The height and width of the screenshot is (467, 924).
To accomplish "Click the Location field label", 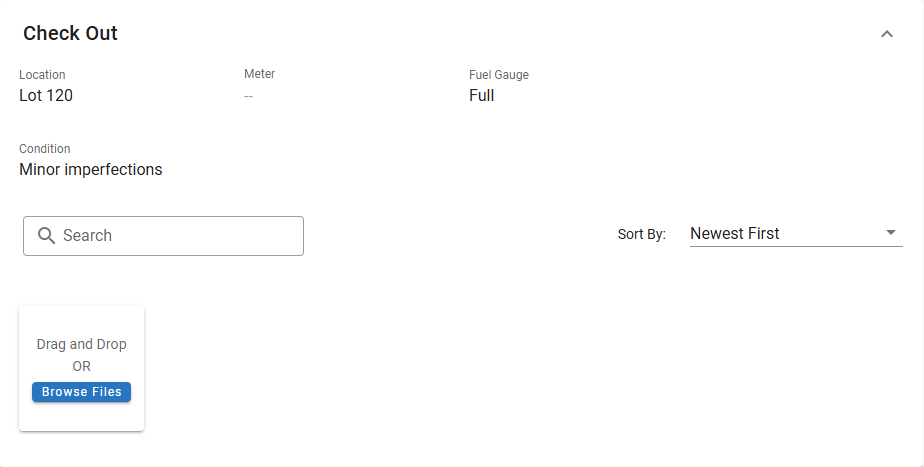I will (x=42, y=75).
